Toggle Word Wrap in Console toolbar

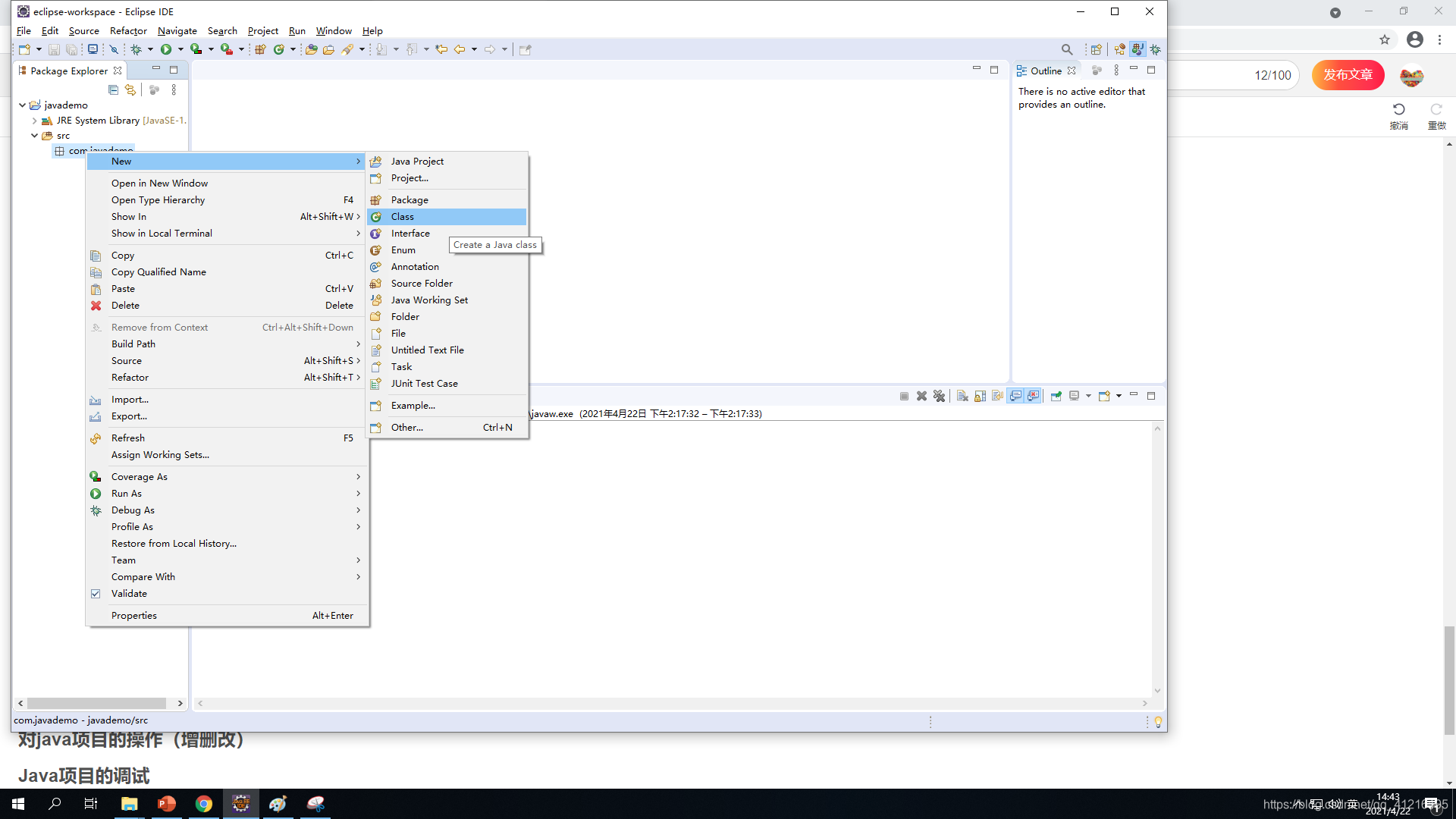coord(997,396)
